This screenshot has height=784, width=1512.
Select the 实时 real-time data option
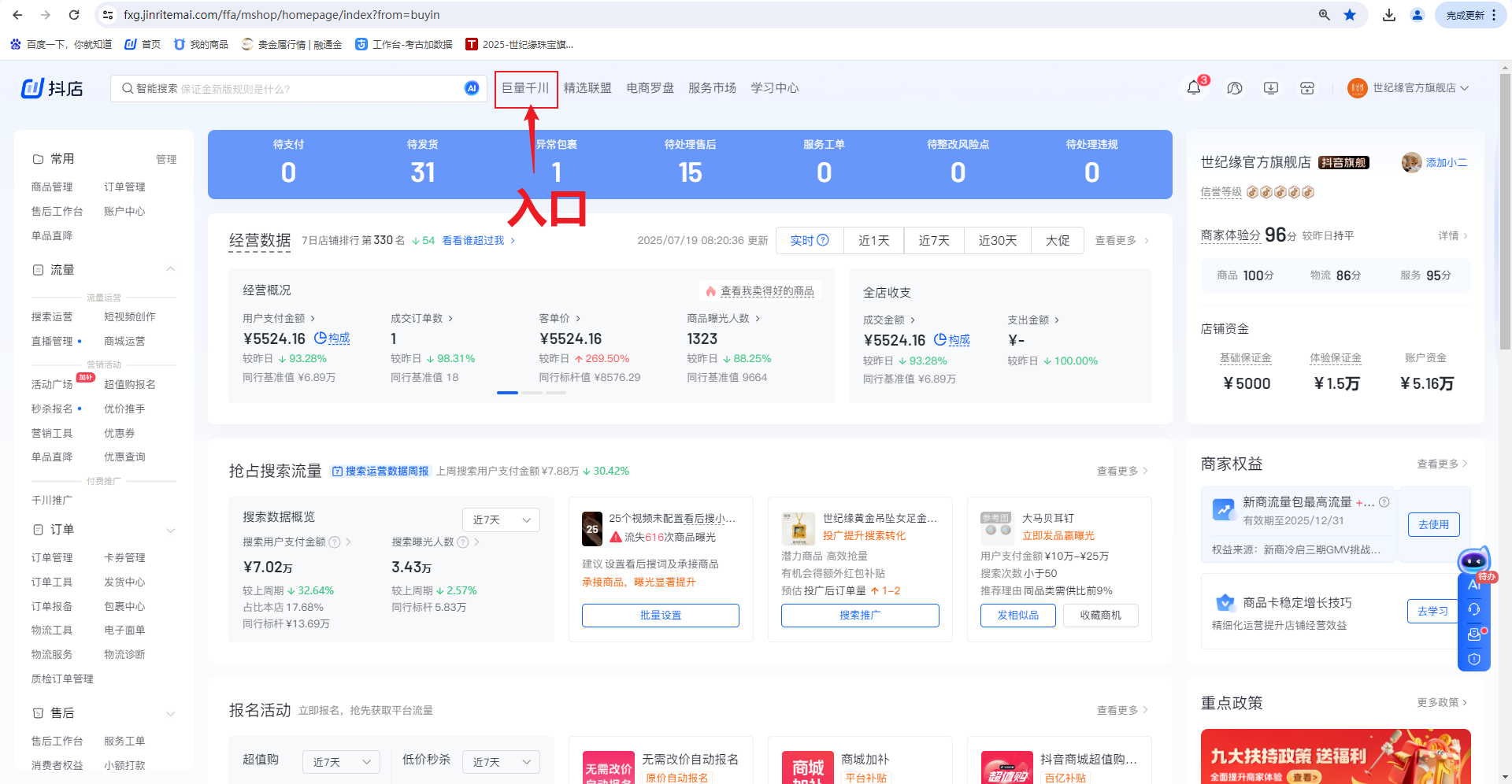[x=810, y=240]
